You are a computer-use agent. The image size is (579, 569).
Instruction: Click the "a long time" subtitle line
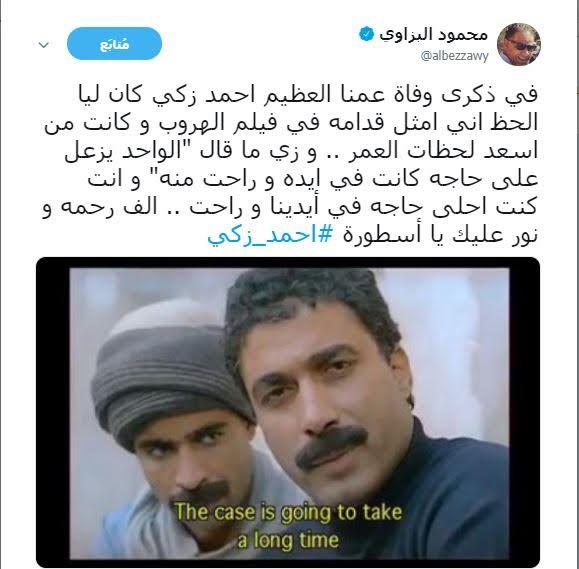click(288, 540)
